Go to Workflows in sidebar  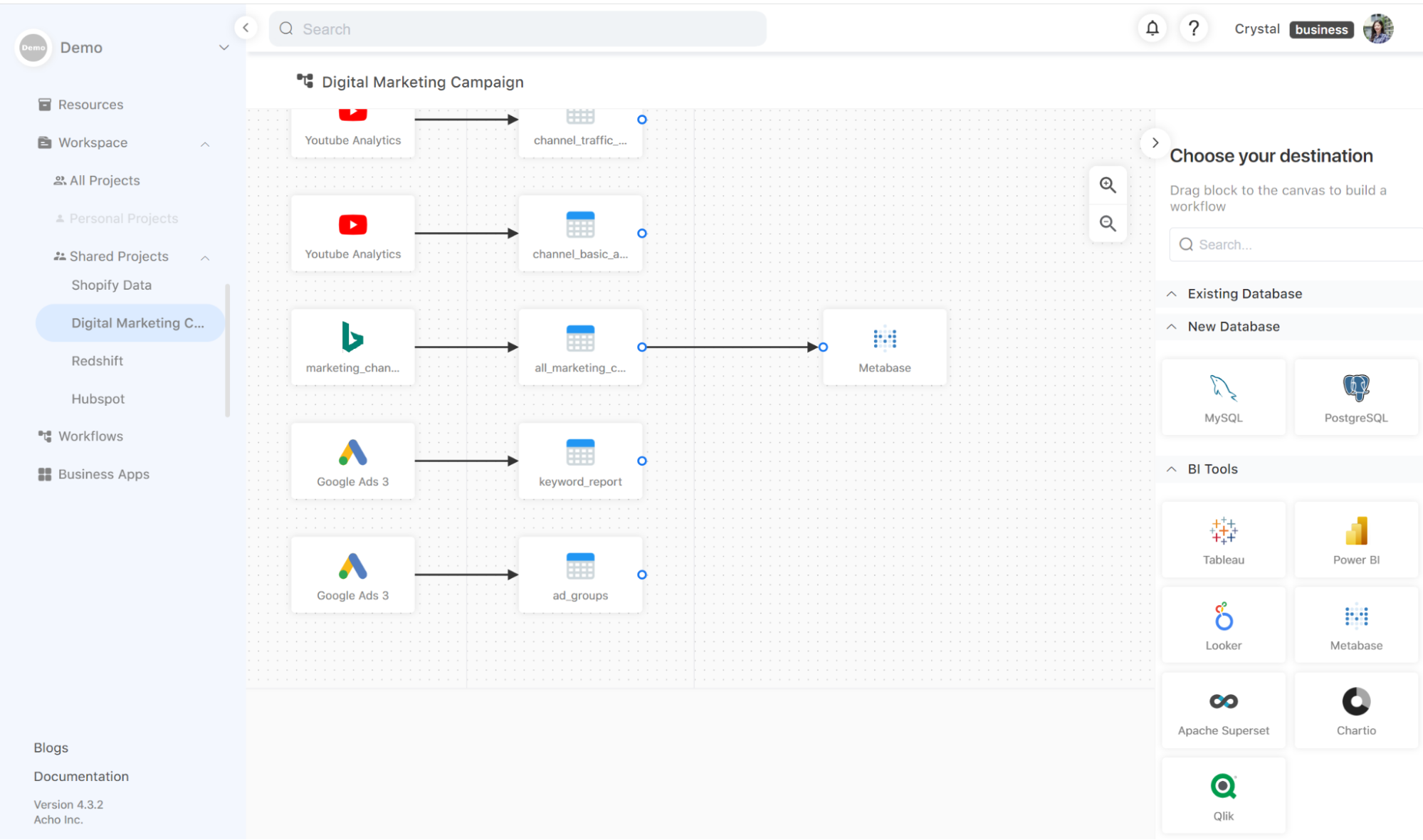click(90, 436)
